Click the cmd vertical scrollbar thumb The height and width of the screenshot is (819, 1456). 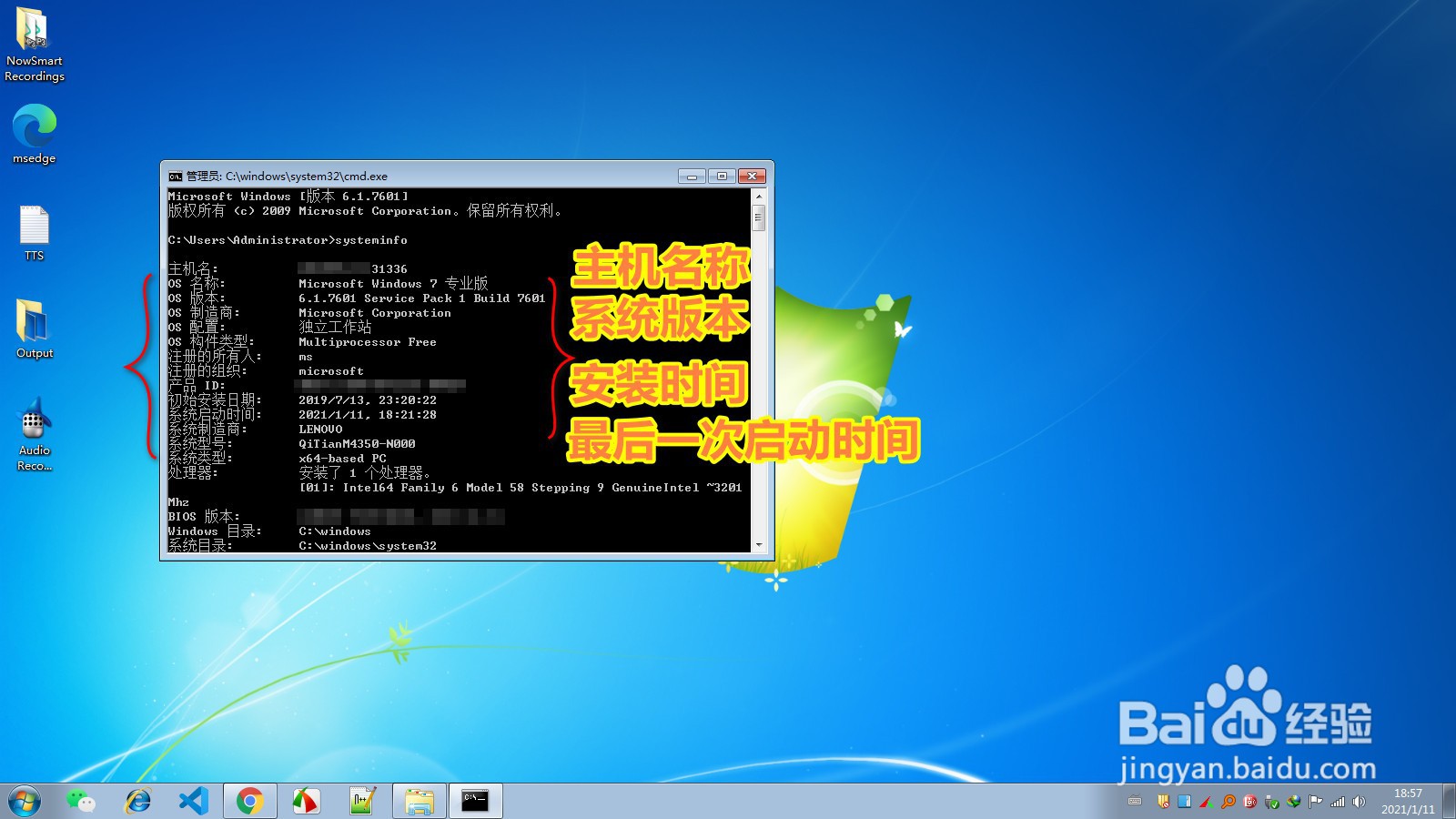[x=758, y=217]
